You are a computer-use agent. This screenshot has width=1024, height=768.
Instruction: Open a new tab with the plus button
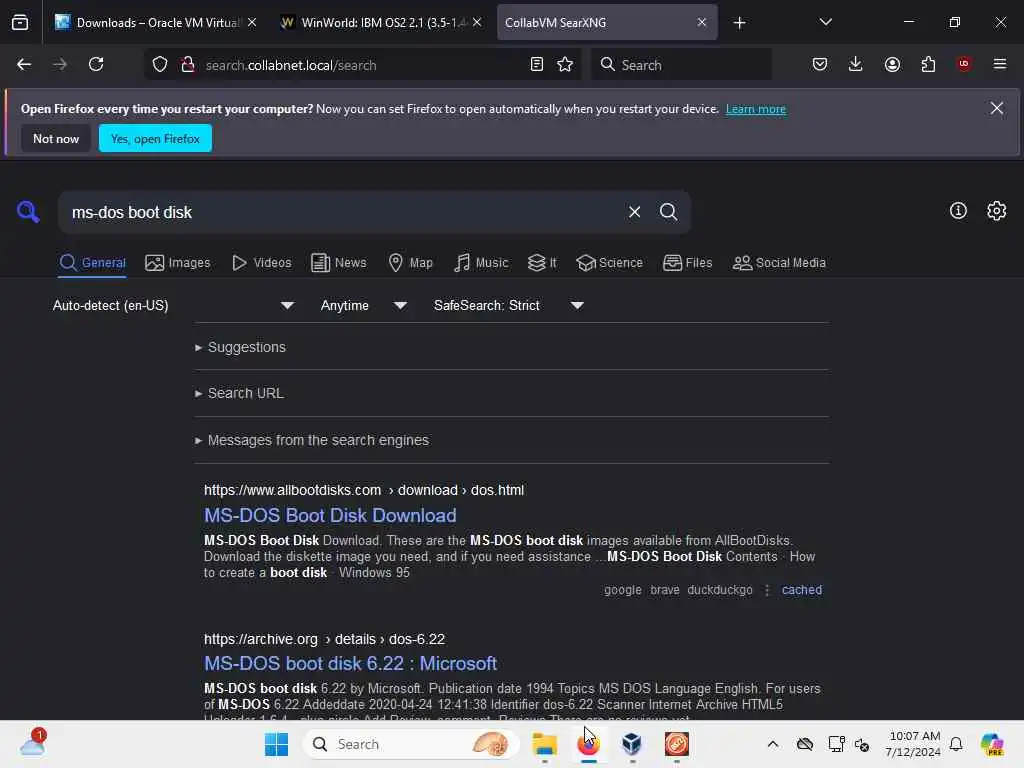click(739, 23)
